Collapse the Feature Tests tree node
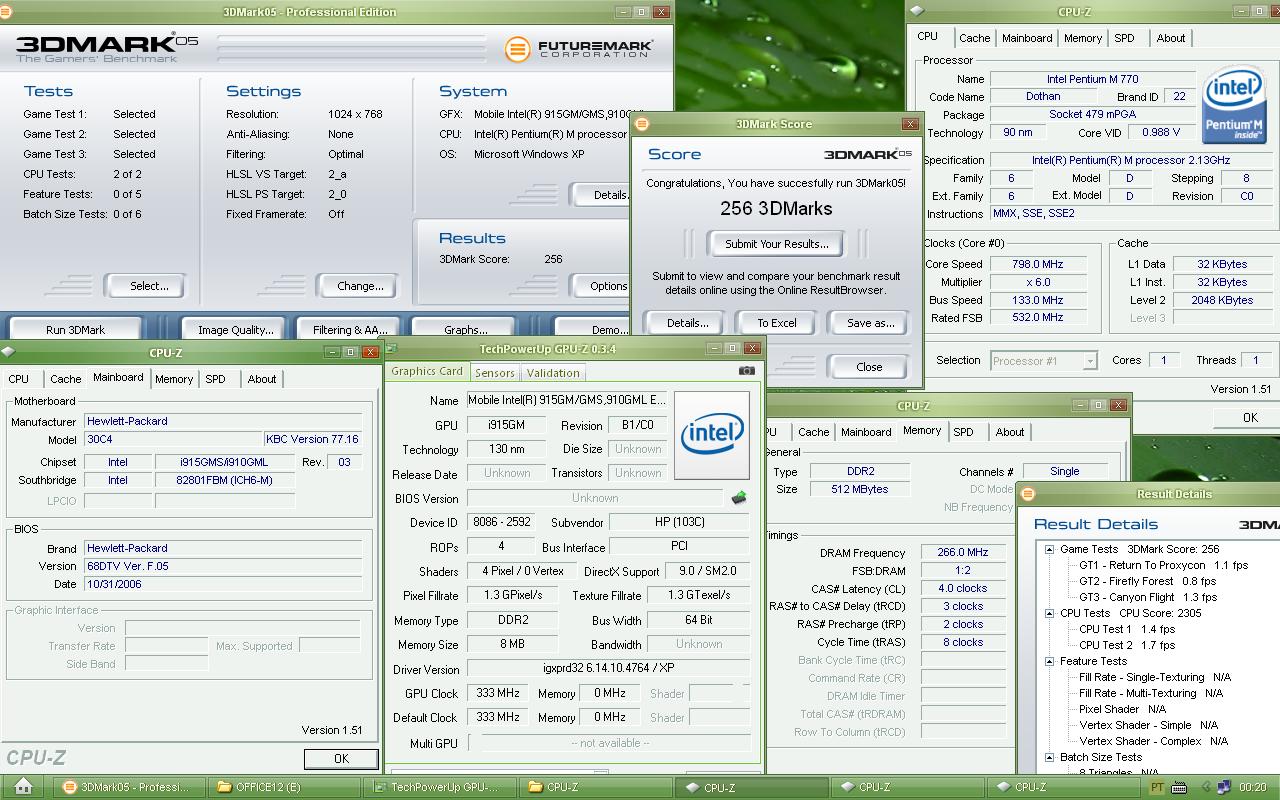 pos(1049,661)
